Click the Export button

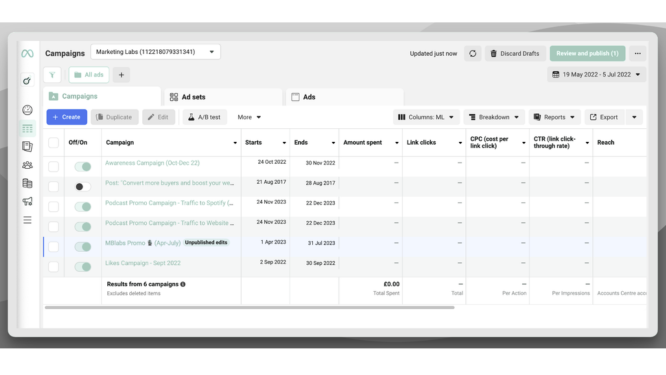604,117
